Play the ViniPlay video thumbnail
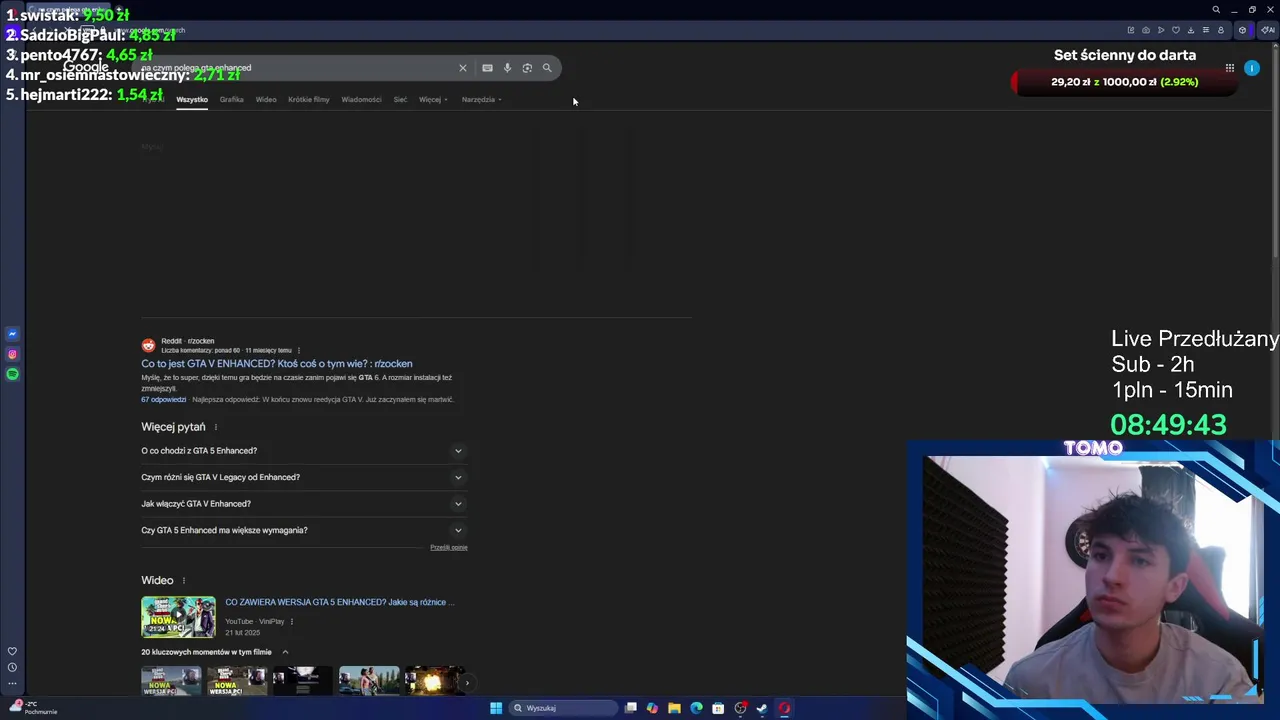 coord(178,617)
